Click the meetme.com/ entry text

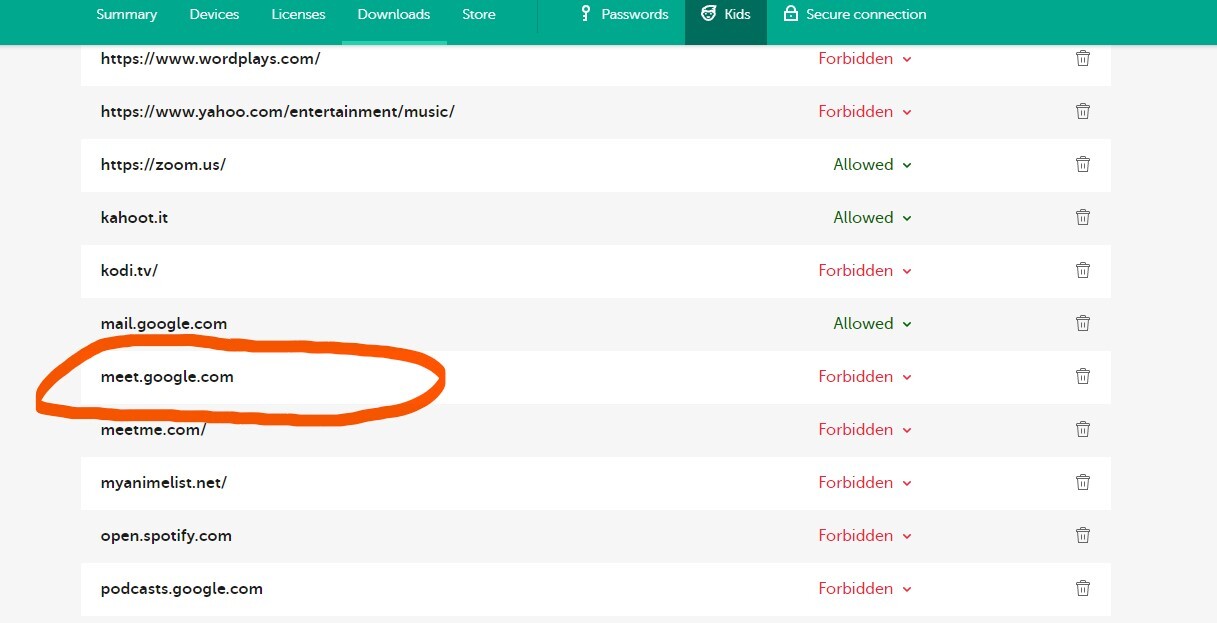(153, 429)
